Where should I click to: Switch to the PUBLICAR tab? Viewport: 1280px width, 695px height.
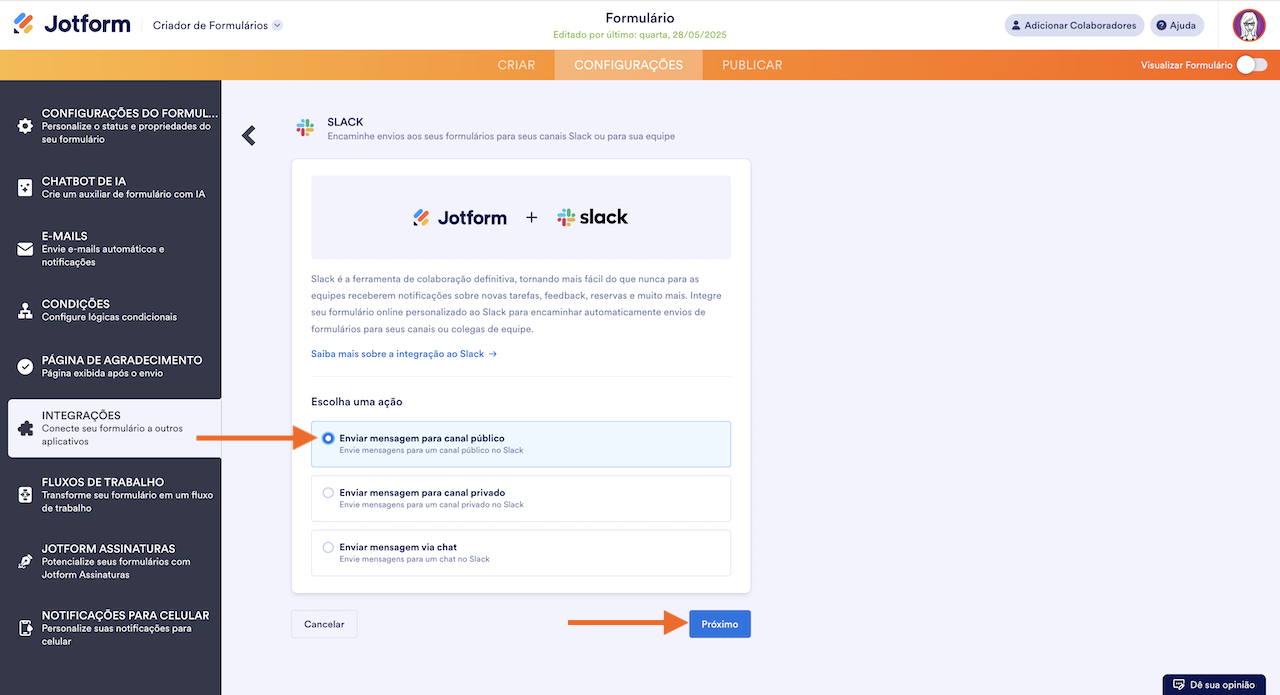pyautogui.click(x=752, y=65)
